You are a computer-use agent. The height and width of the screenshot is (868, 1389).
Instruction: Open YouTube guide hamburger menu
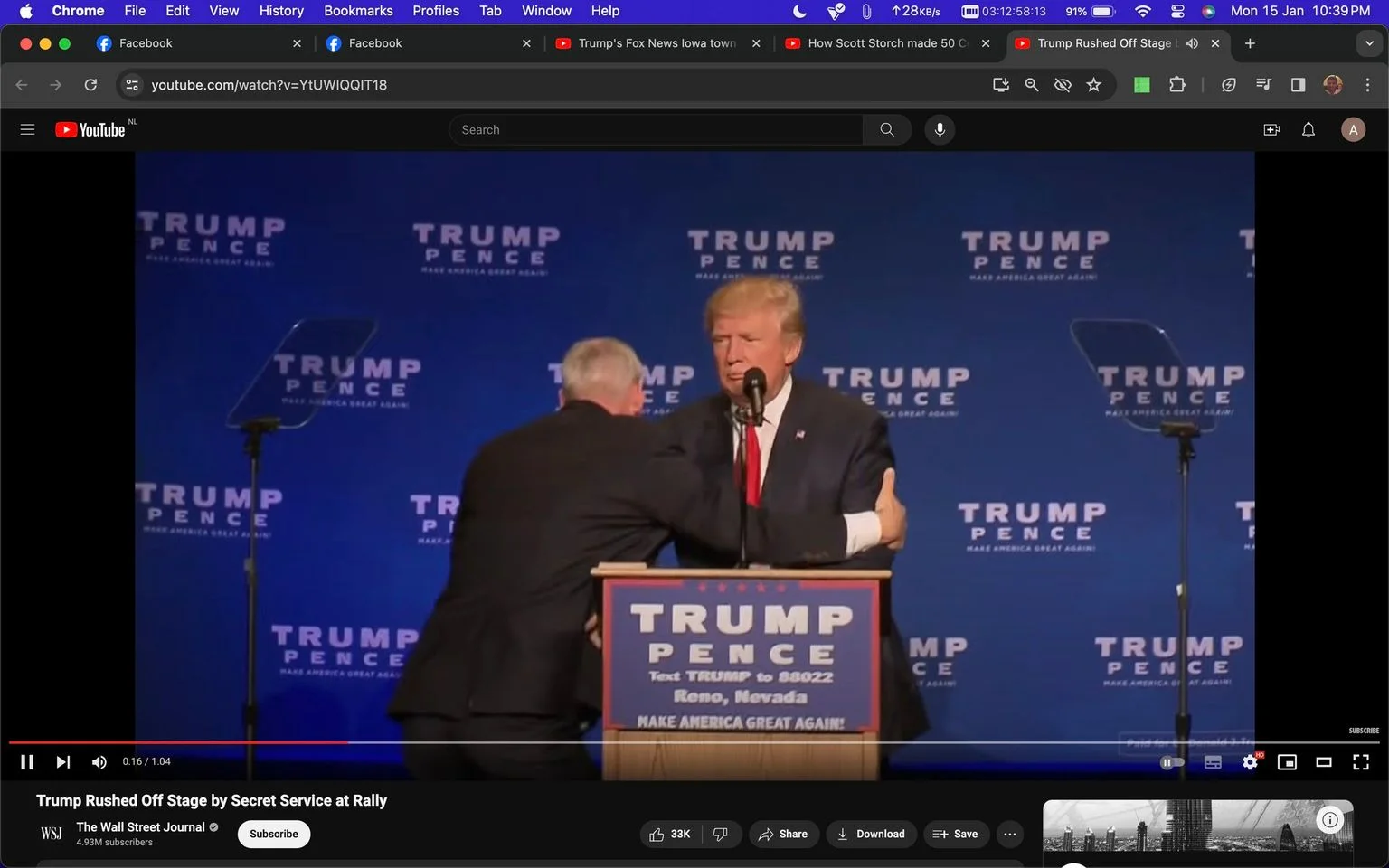27,130
